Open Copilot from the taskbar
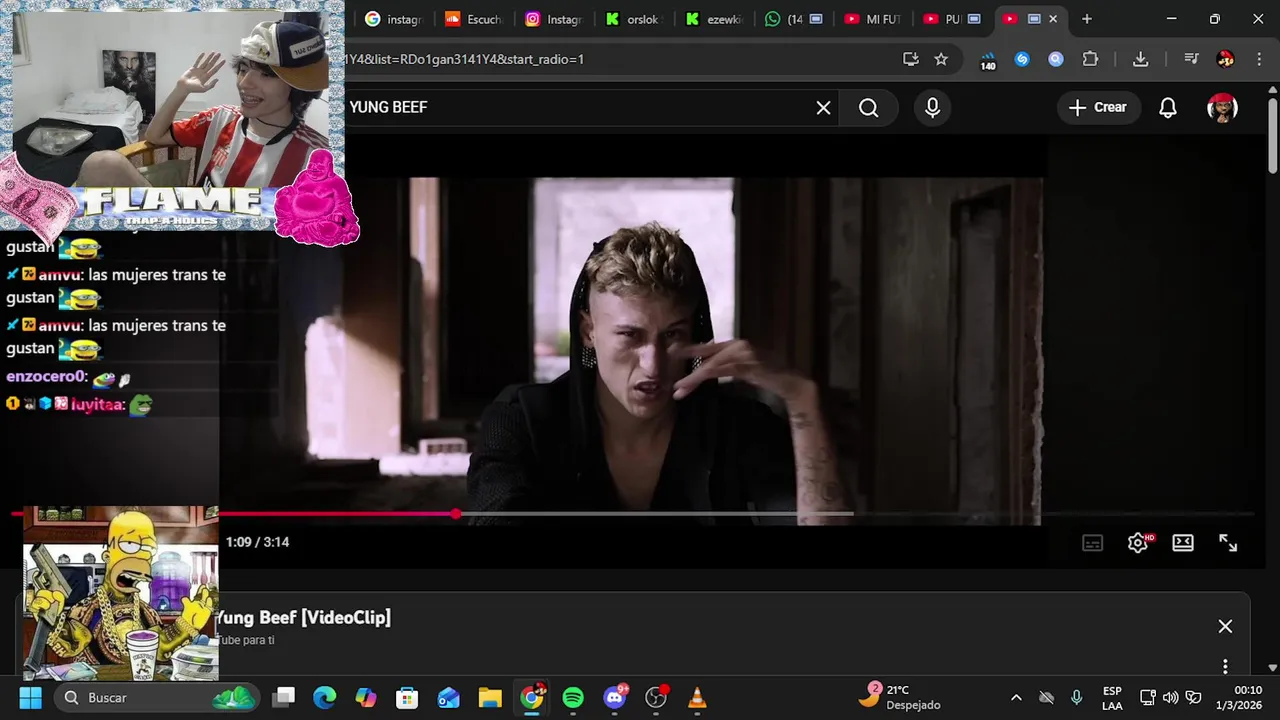Screen dimensions: 1280x720 tap(366, 698)
